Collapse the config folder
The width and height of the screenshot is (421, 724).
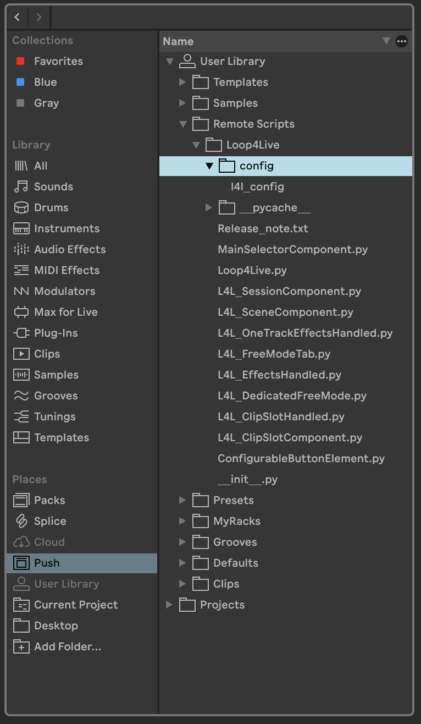point(209,166)
